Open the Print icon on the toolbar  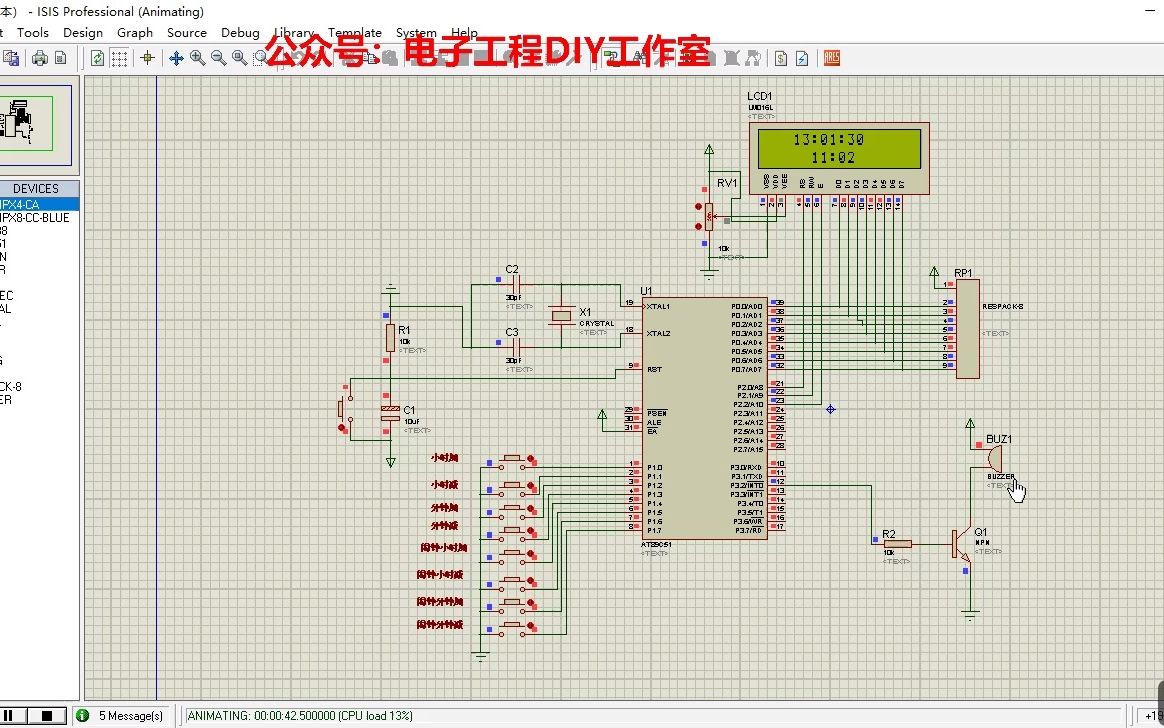point(39,57)
